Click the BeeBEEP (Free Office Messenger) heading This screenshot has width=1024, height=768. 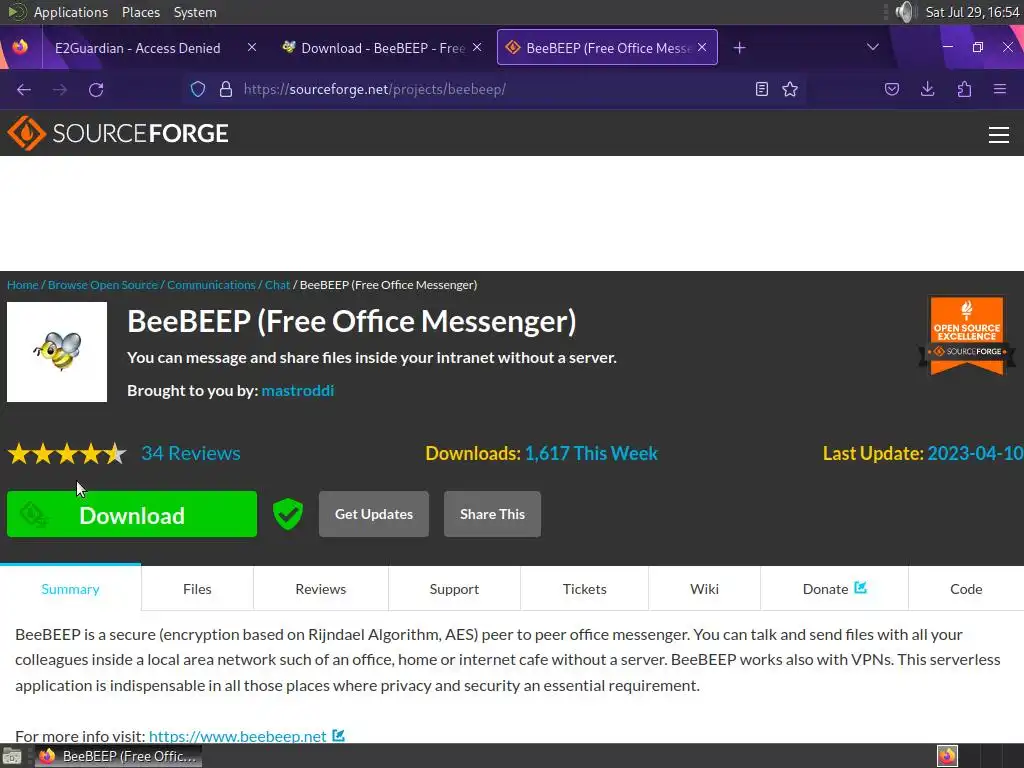point(351,321)
